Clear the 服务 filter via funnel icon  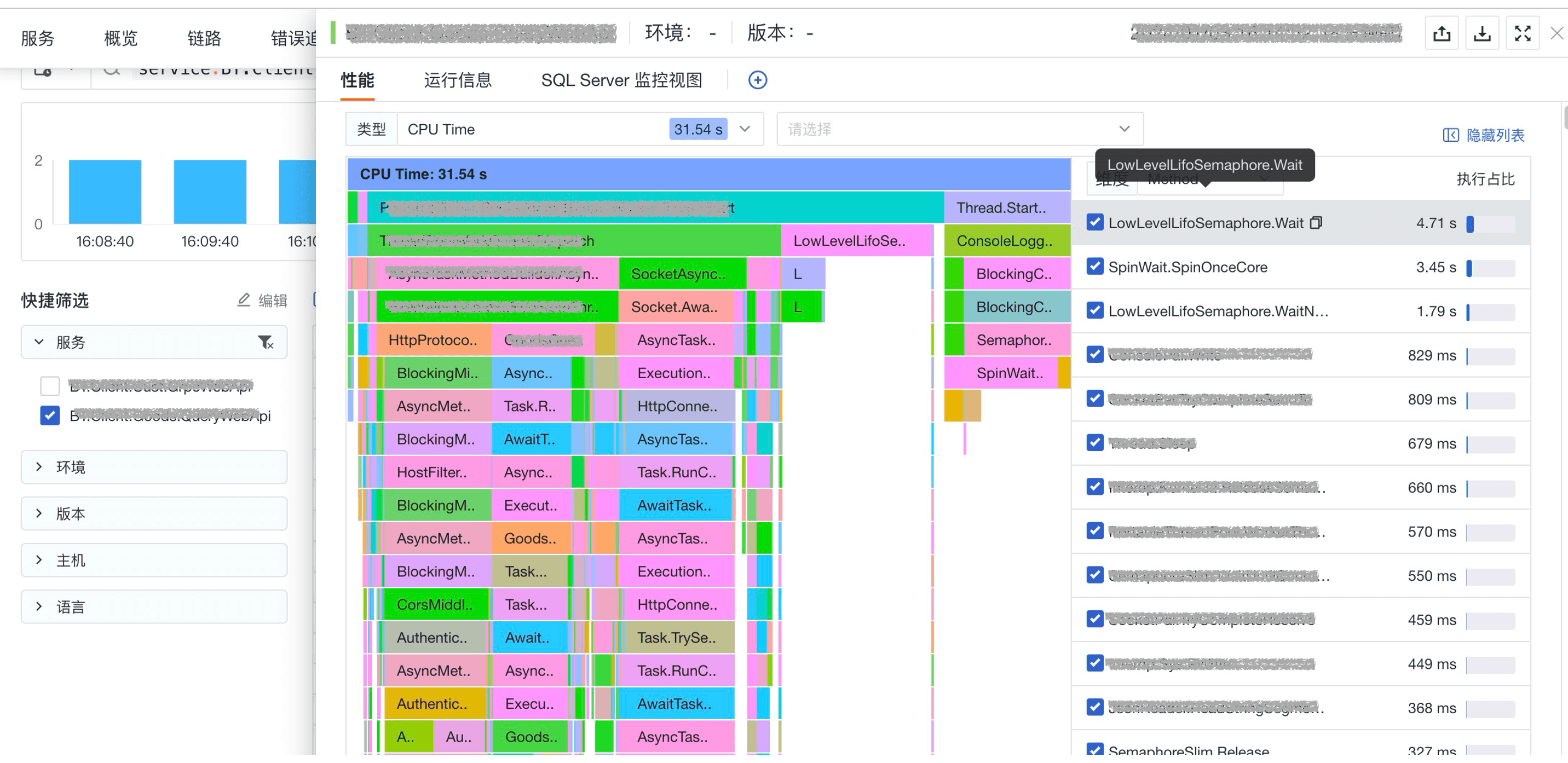click(266, 343)
